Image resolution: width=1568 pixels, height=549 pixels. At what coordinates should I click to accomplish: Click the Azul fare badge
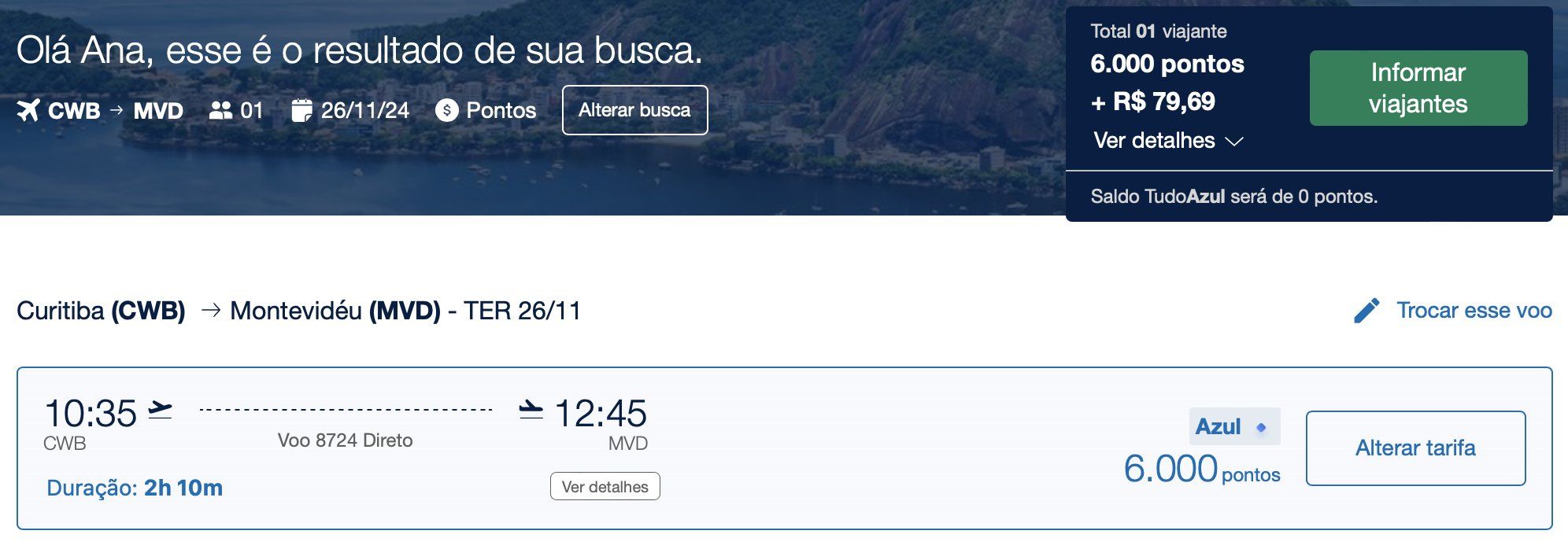point(1234,426)
